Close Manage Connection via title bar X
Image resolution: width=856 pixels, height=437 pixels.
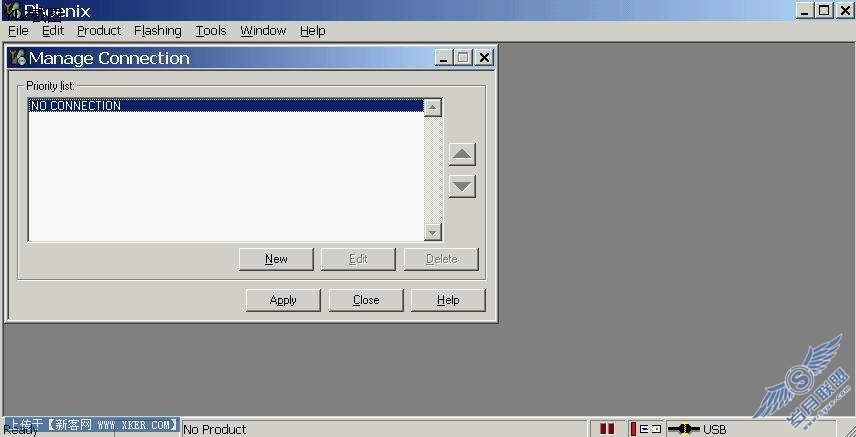(484, 57)
